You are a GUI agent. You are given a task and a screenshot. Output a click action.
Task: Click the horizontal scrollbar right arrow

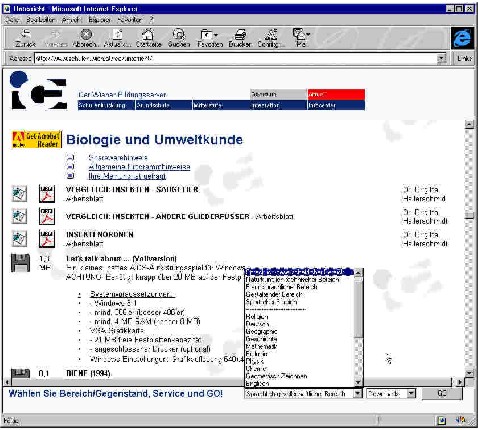pos(460,382)
